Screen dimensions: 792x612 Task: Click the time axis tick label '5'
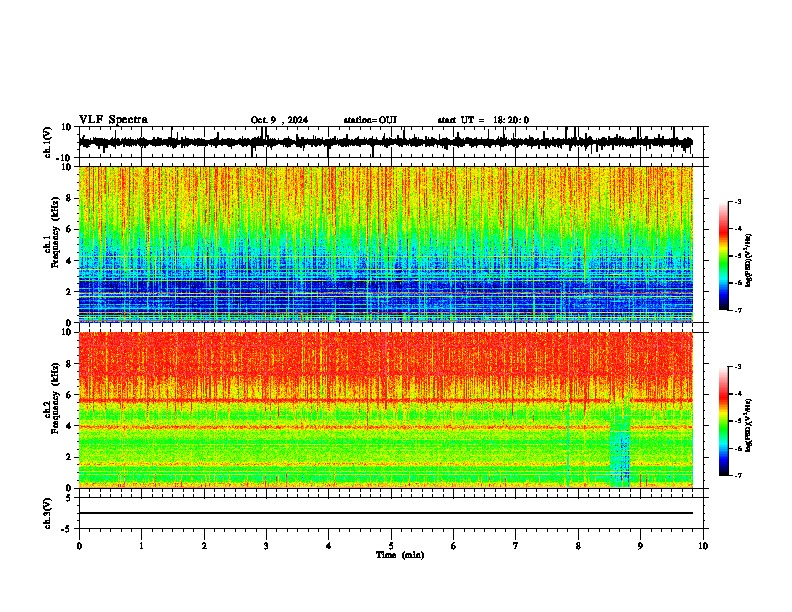(x=391, y=546)
